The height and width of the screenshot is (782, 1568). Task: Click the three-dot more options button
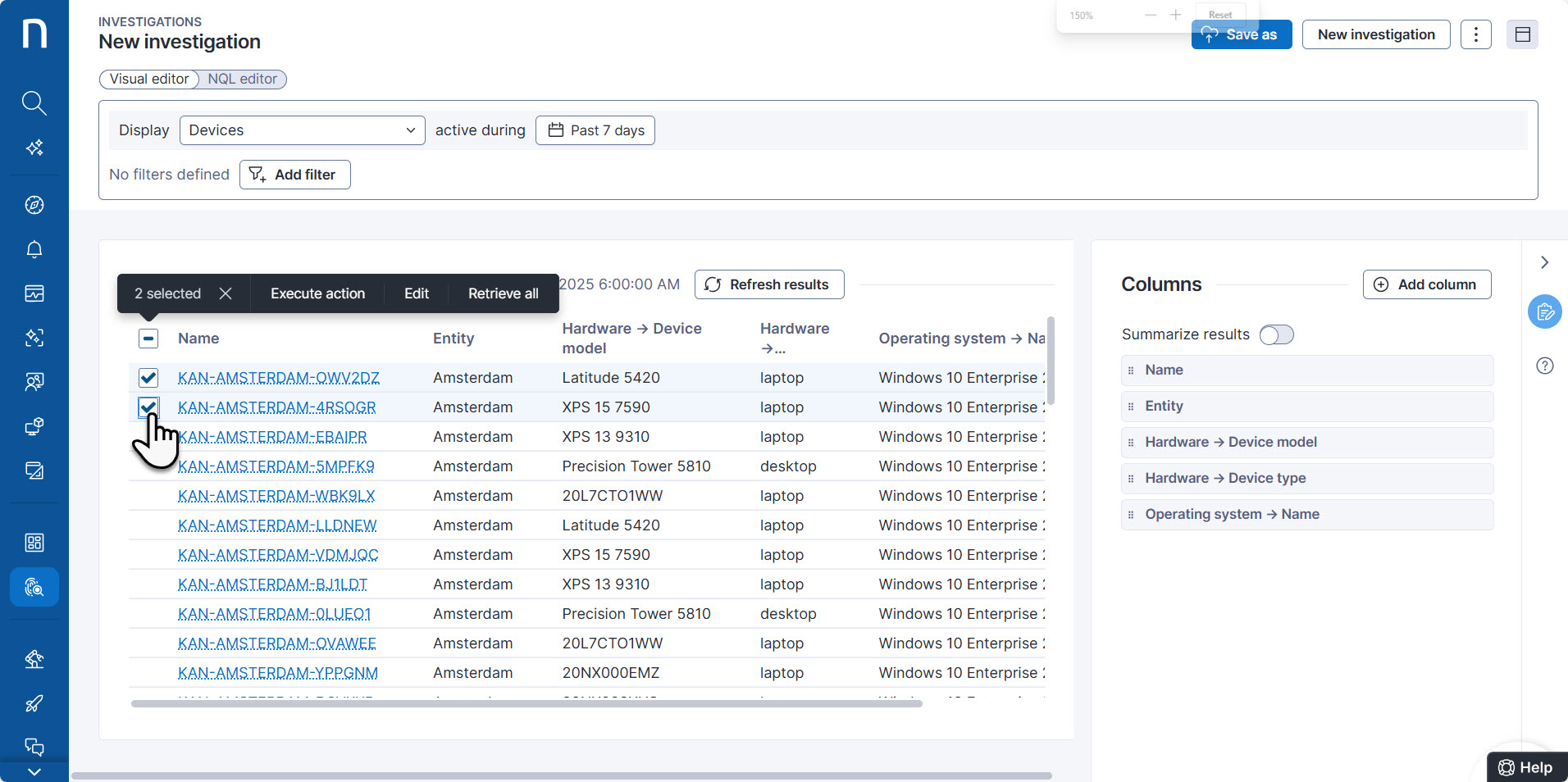(1475, 34)
